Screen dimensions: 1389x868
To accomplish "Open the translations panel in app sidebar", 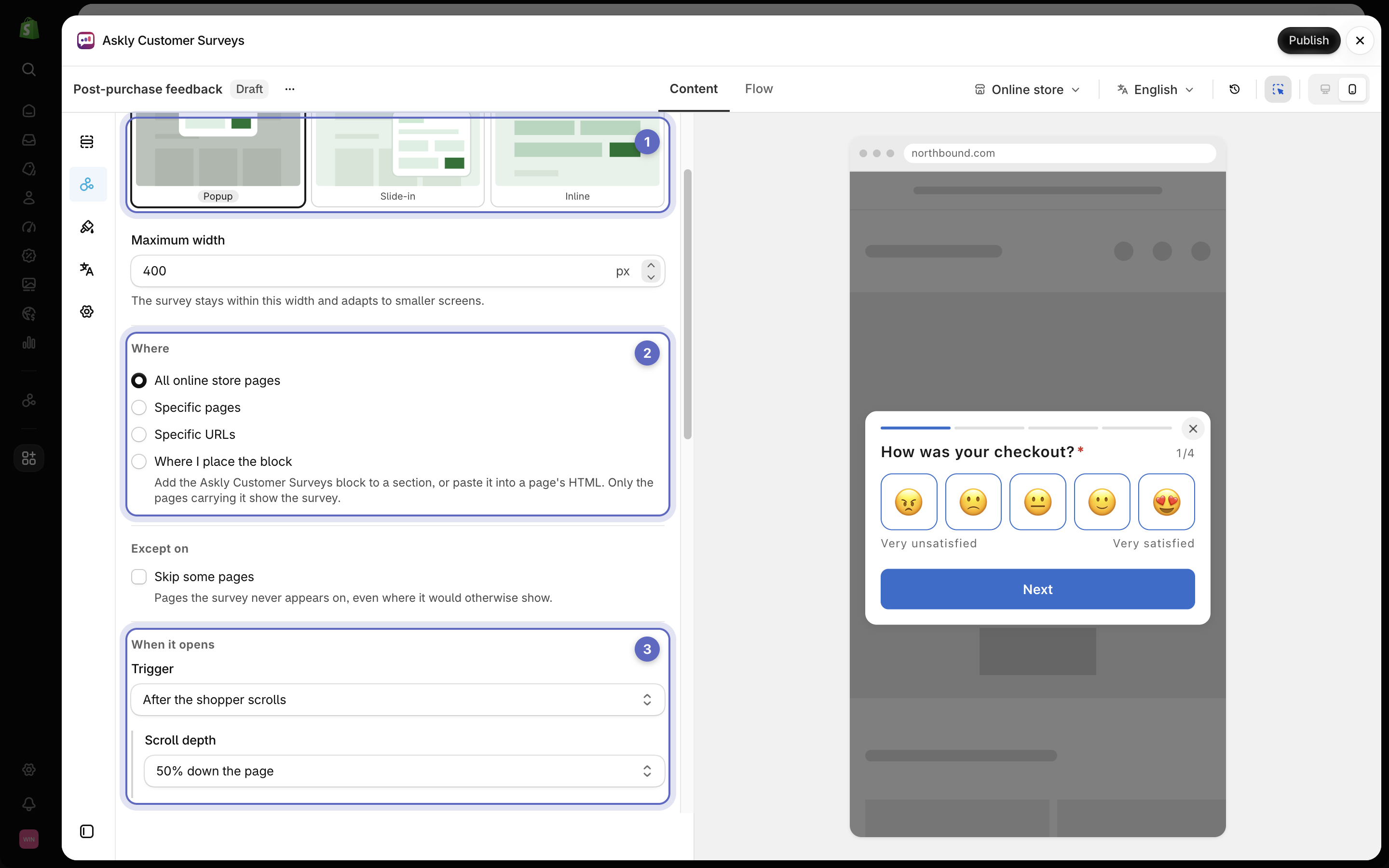I will 87,269.
